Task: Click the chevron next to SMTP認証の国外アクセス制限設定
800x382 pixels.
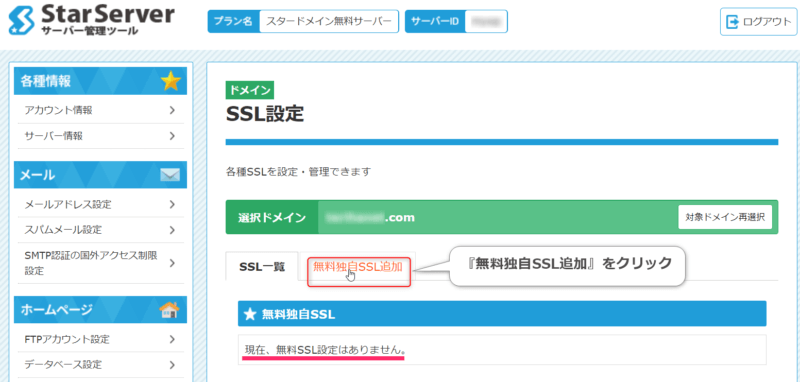Action: click(x=172, y=263)
